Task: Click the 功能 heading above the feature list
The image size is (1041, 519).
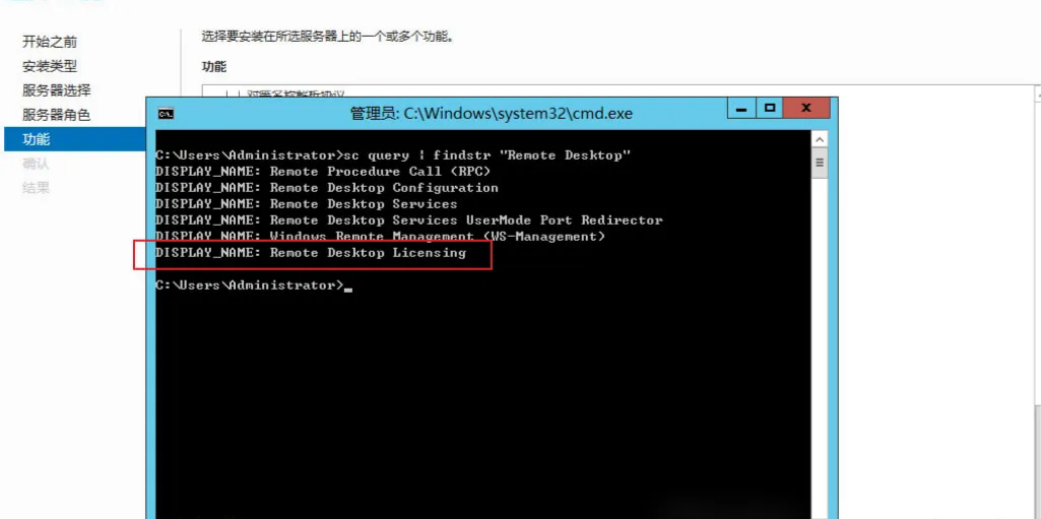Action: 214,66
